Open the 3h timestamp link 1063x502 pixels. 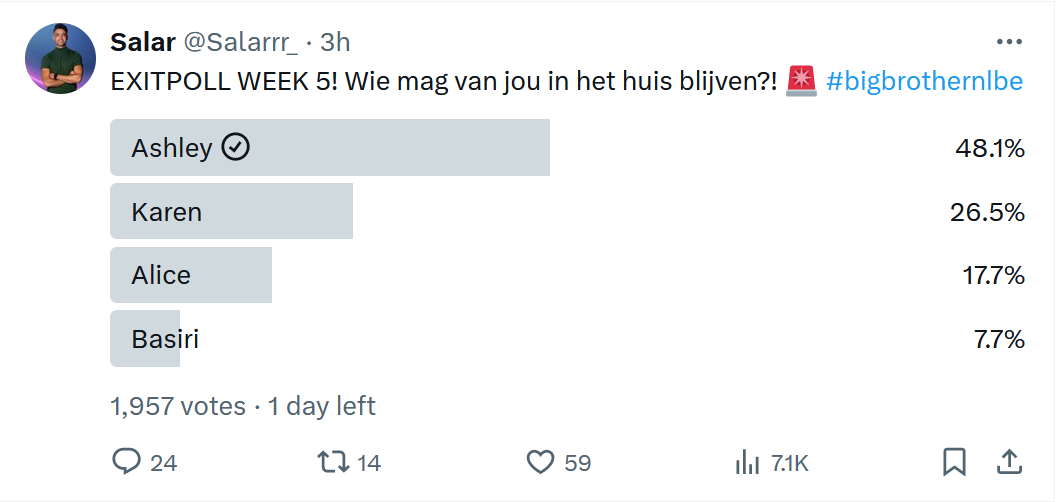pyautogui.click(x=335, y=42)
